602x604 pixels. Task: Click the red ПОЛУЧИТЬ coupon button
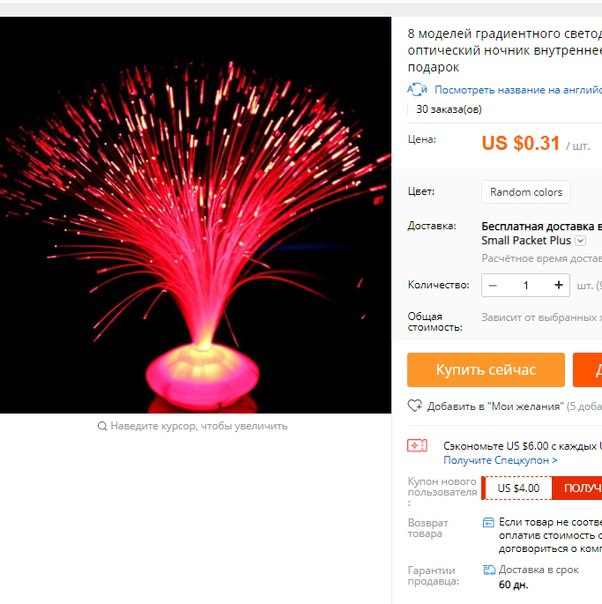click(577, 488)
